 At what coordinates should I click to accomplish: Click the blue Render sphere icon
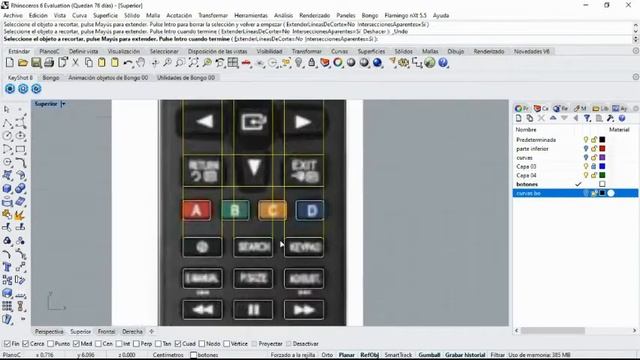click(x=378, y=63)
